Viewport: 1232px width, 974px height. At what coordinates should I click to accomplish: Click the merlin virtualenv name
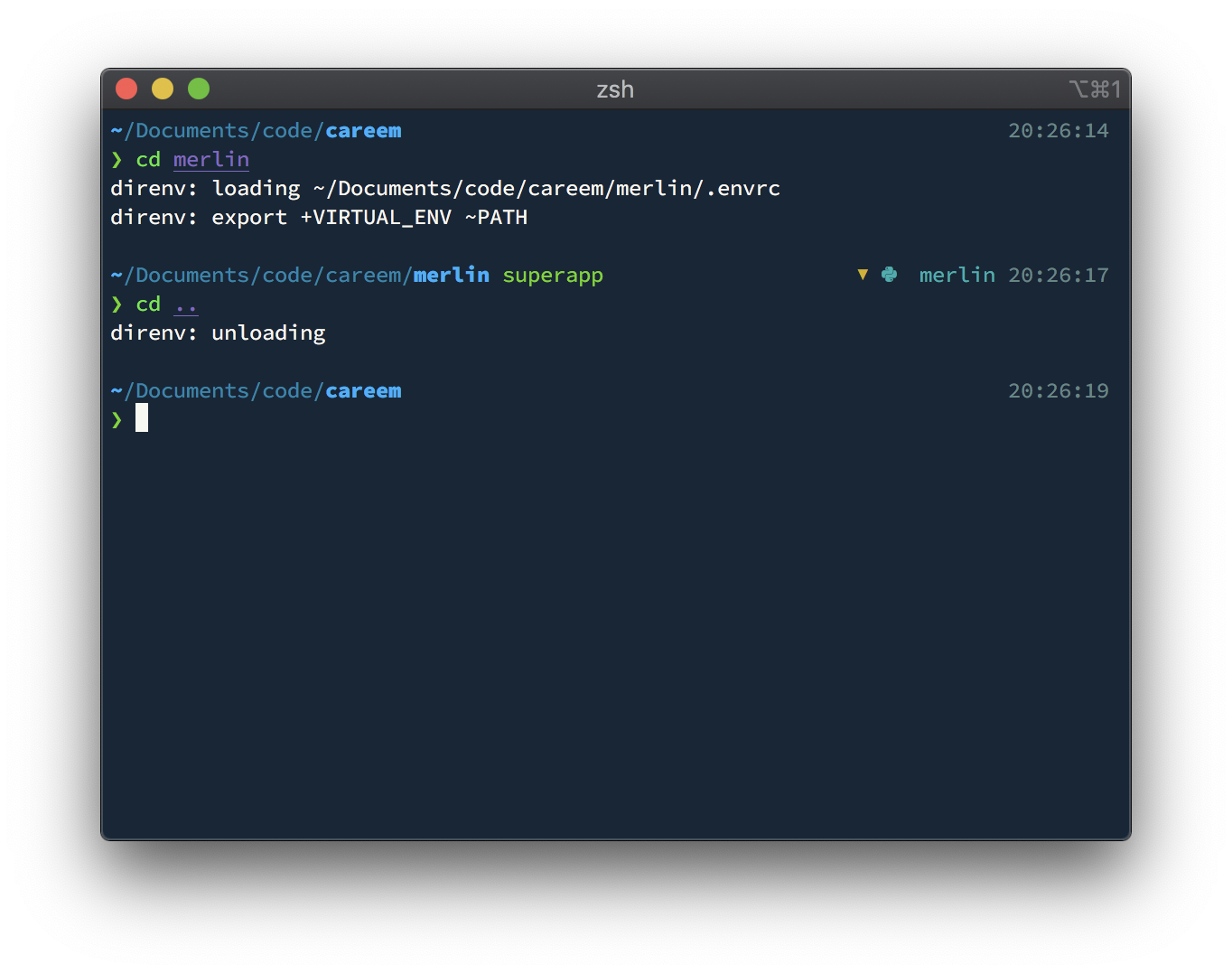click(957, 275)
